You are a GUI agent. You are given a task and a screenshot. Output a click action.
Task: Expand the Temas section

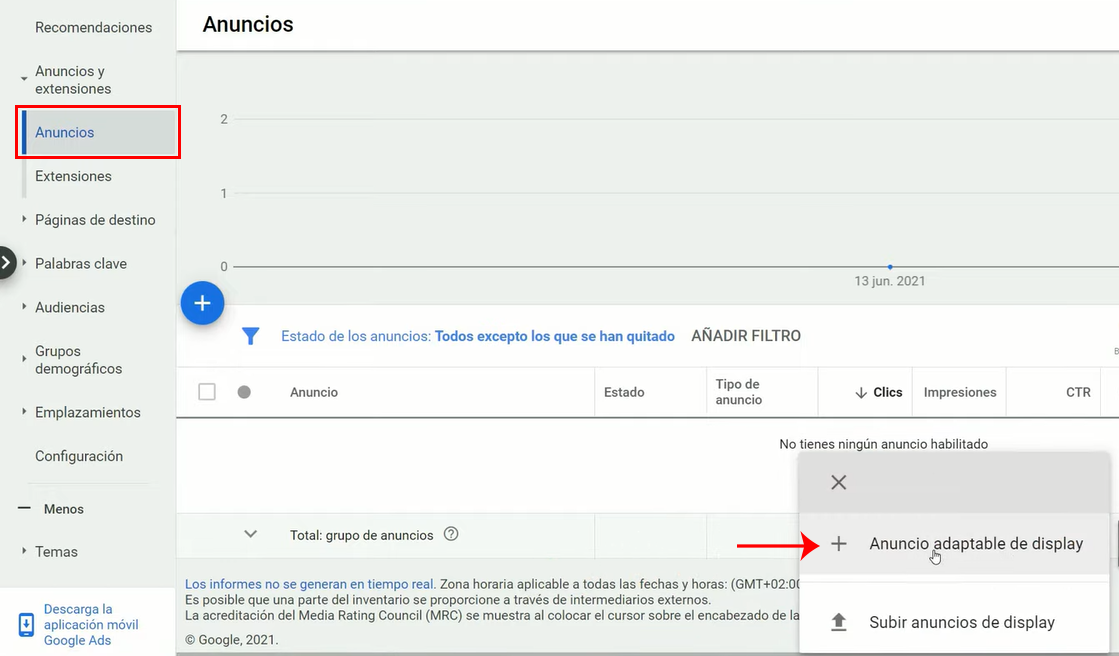coord(24,550)
